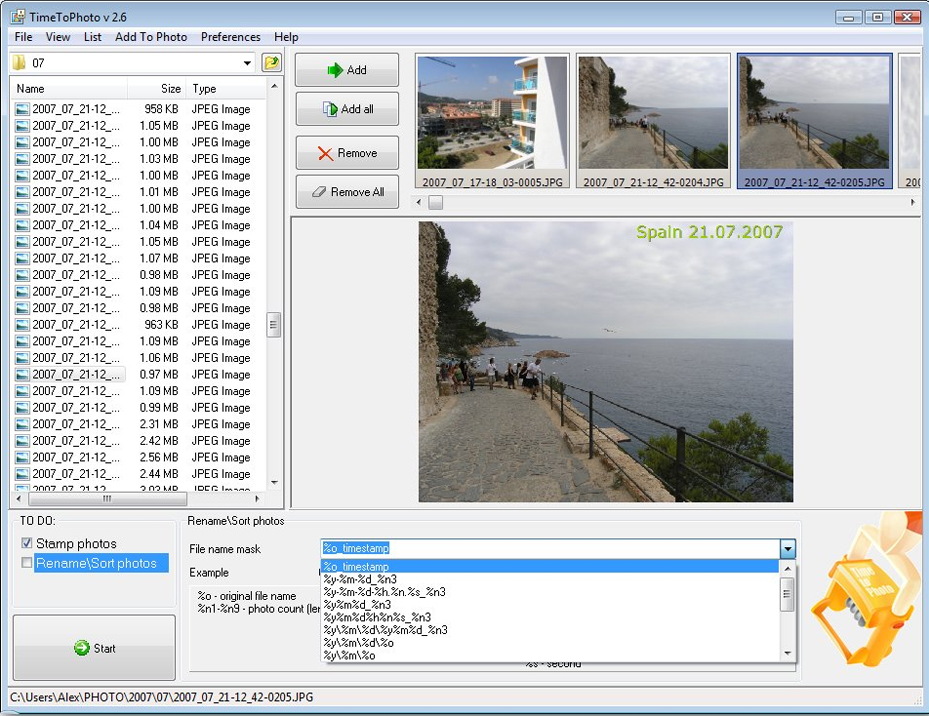
Task: Click the File name mask text field
Action: (x=548, y=548)
